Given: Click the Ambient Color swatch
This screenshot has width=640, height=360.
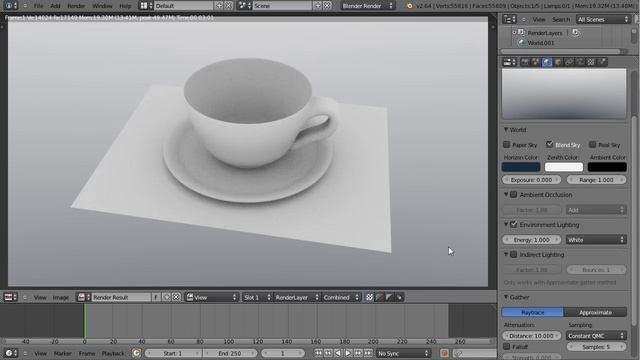Looking at the screenshot, I should tap(607, 167).
